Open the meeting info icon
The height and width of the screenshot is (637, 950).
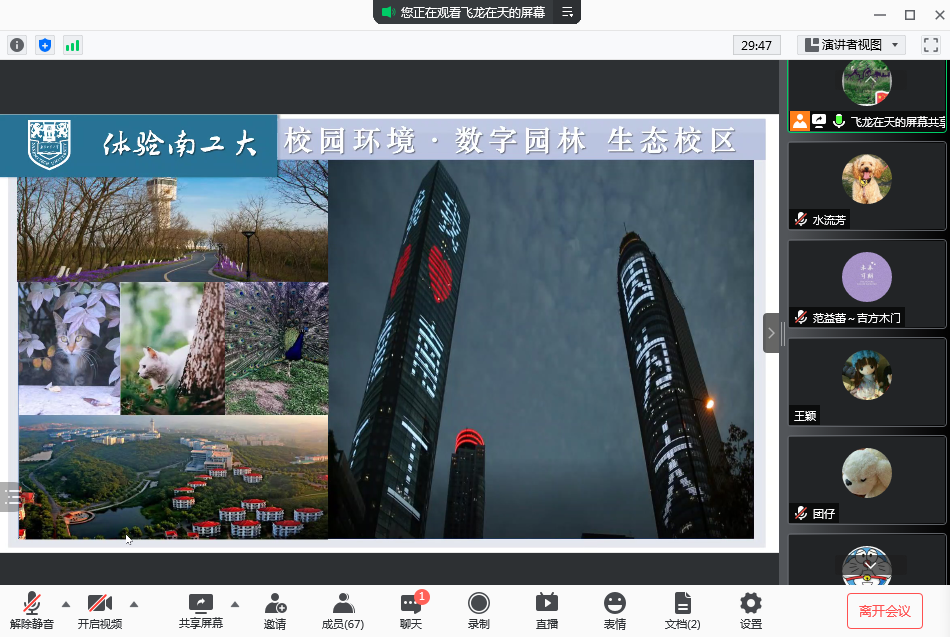(17, 45)
